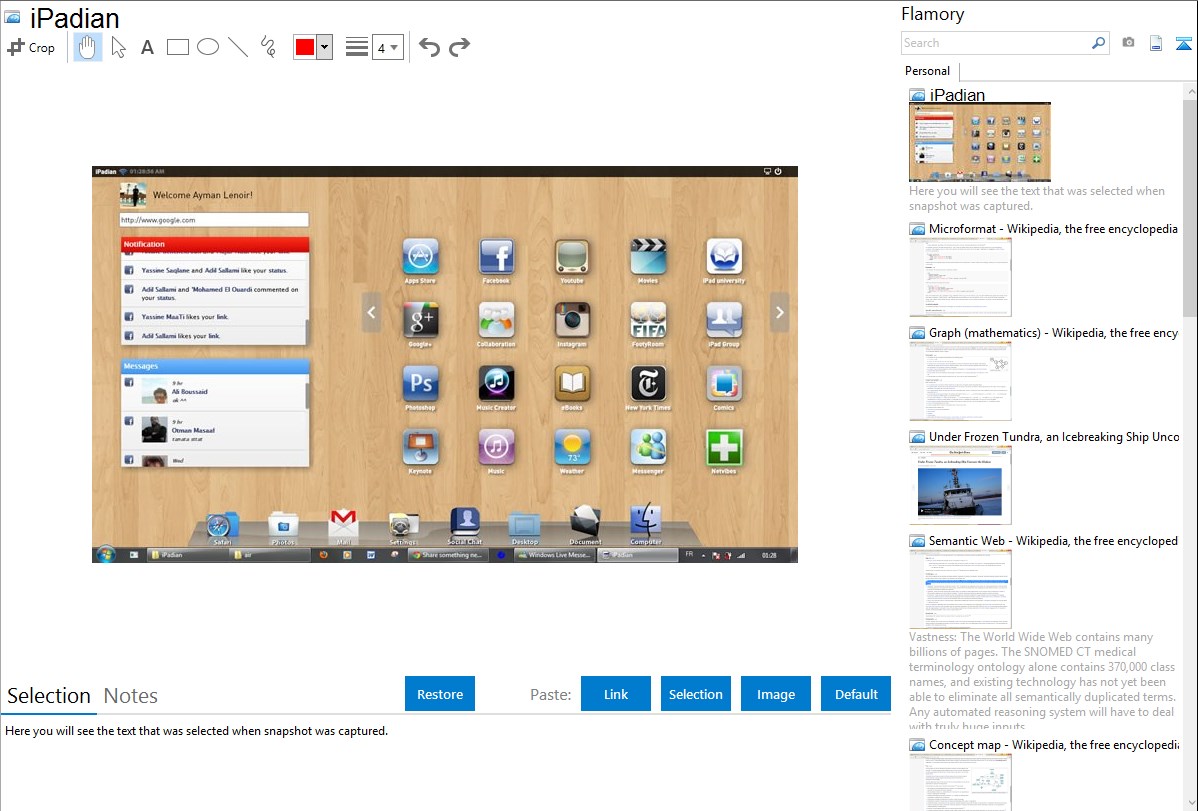Click the Movies clapperboard icon in screenshot
Image resolution: width=1198 pixels, height=811 pixels.
648,257
